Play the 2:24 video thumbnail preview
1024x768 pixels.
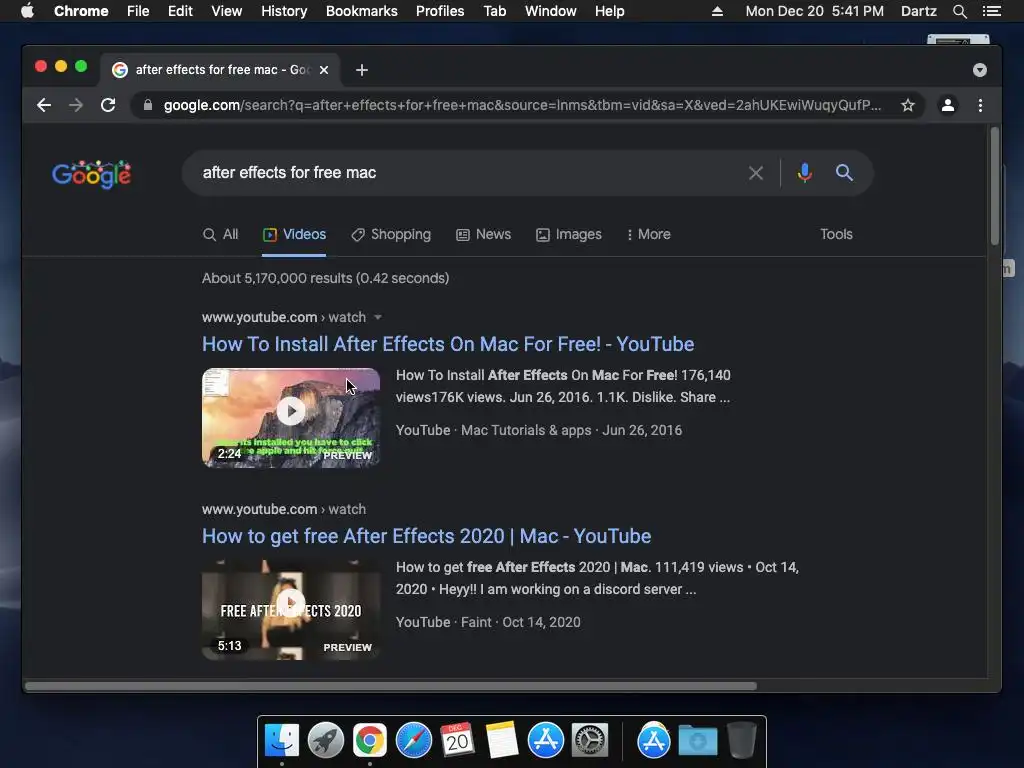291,418
